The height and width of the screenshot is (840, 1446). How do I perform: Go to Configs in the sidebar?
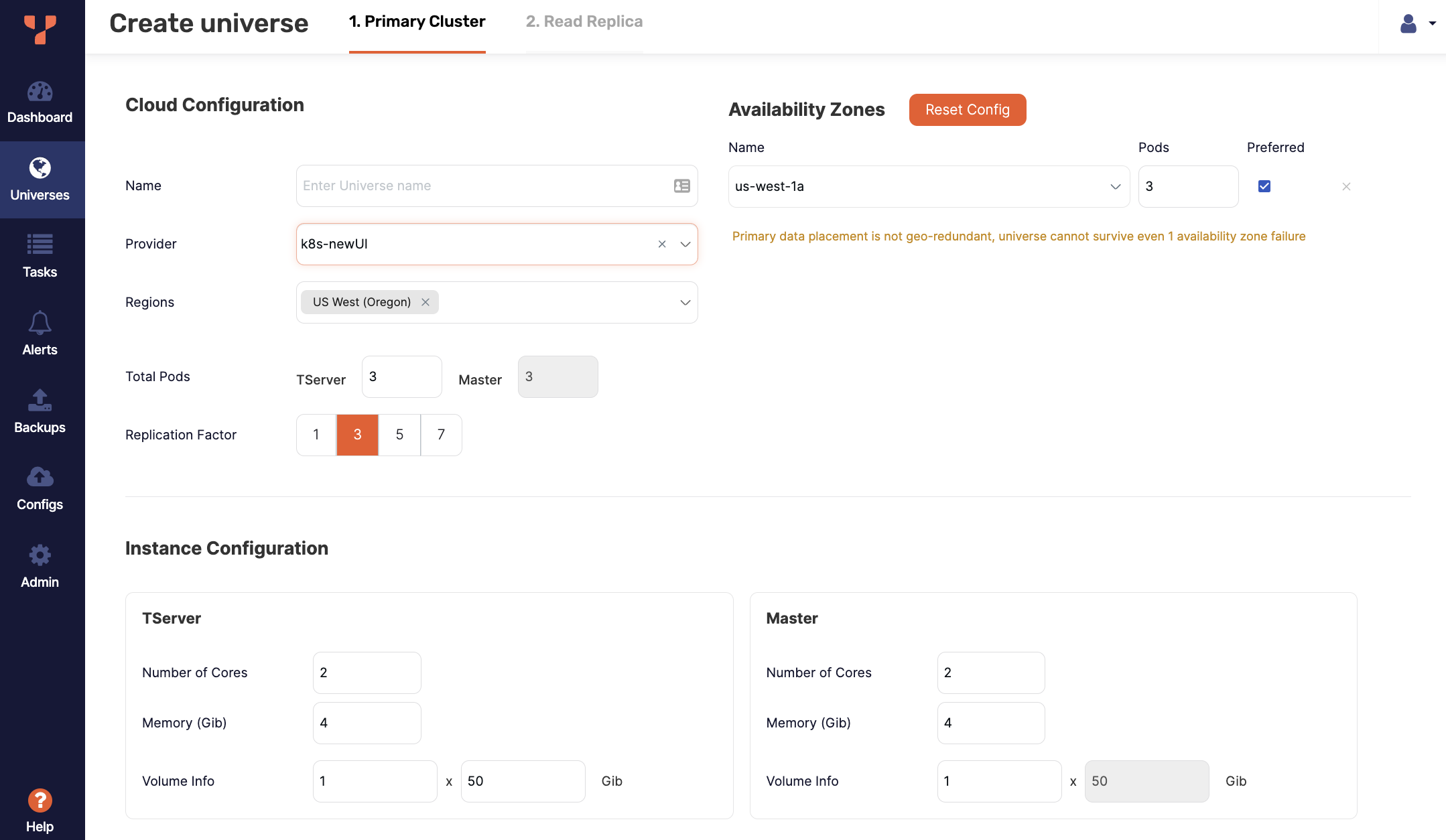40,478
